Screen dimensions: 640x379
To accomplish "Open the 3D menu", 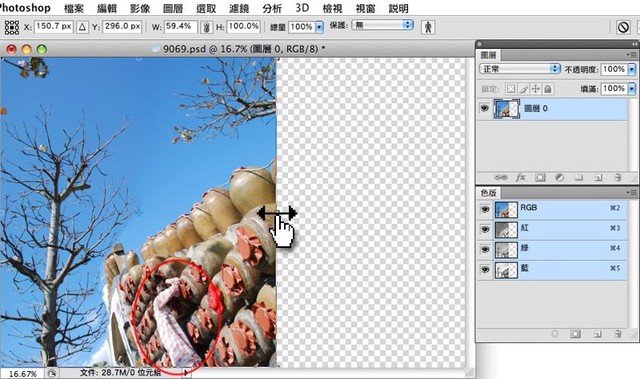I will 302,8.
